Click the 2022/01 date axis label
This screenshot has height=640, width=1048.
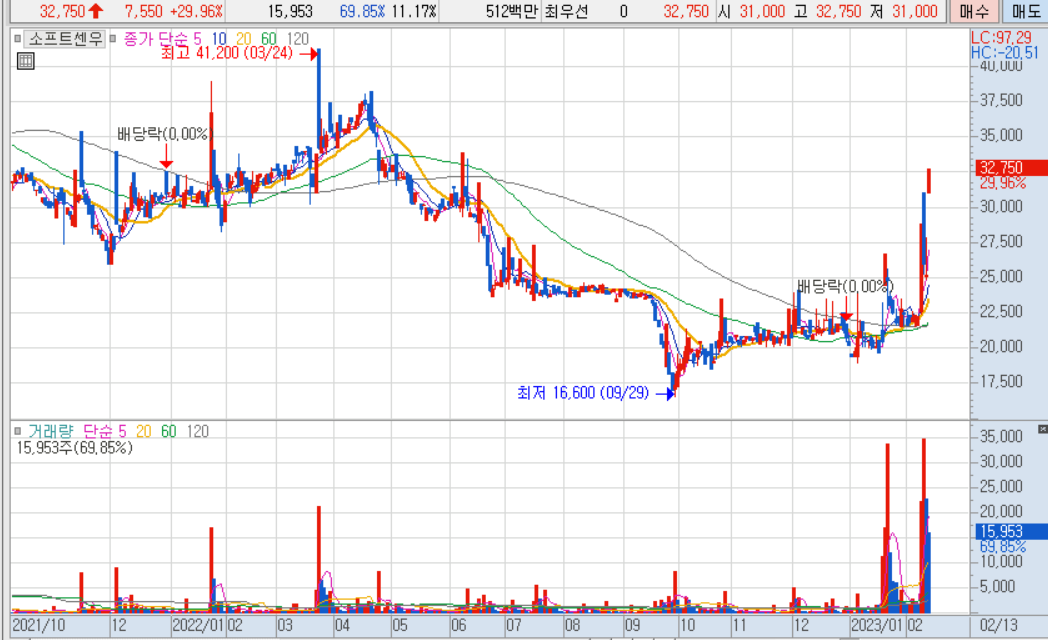click(x=199, y=626)
